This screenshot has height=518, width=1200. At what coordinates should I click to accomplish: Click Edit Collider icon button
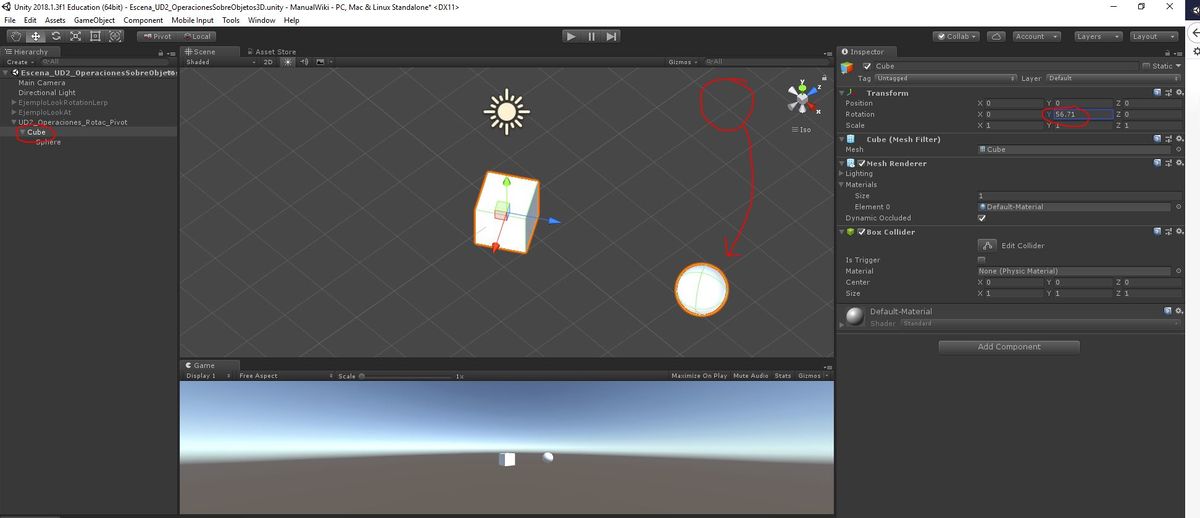point(987,245)
